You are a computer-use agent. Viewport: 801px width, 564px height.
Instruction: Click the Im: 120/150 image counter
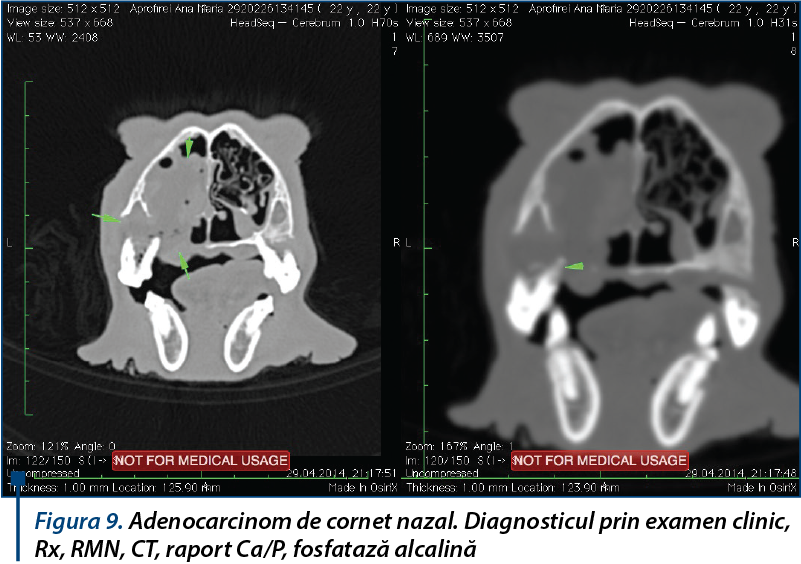click(x=437, y=460)
